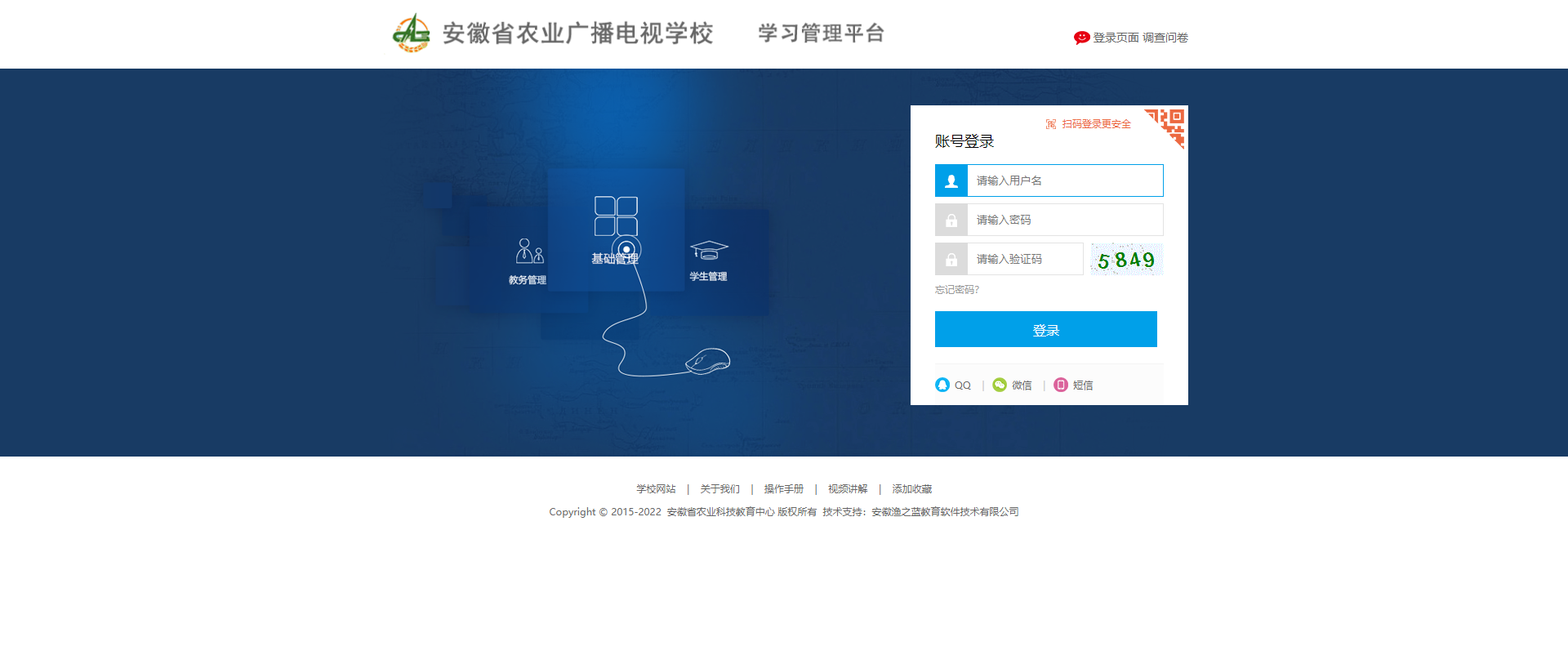Open the 学校网站 footer link
Image resolution: width=1568 pixels, height=655 pixels.
tap(656, 489)
